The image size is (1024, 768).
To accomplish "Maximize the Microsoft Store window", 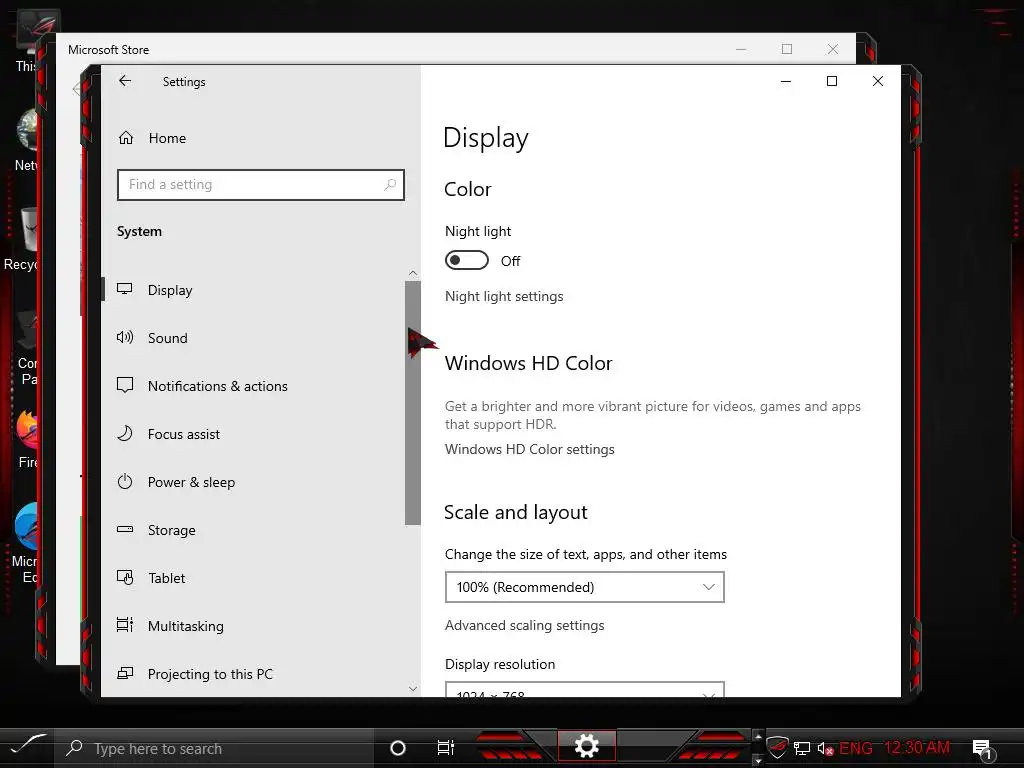I will coord(787,49).
